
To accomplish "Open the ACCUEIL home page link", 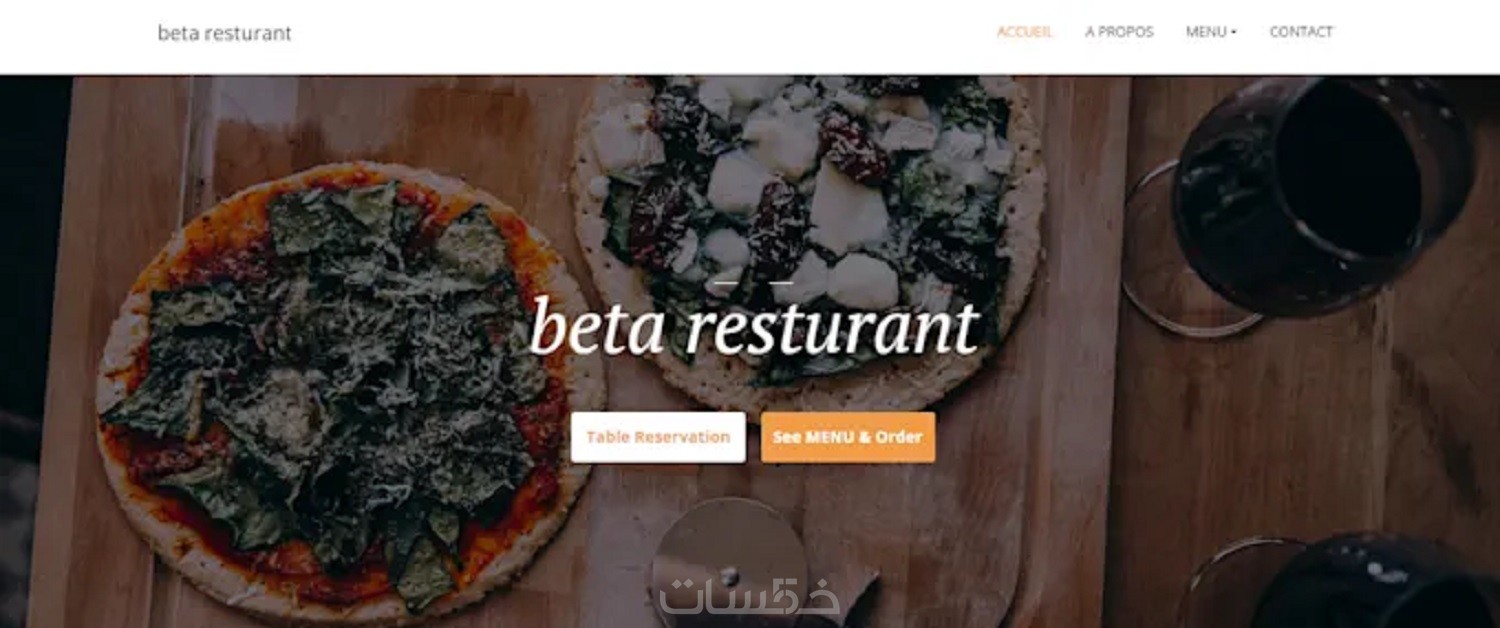I will point(1024,32).
